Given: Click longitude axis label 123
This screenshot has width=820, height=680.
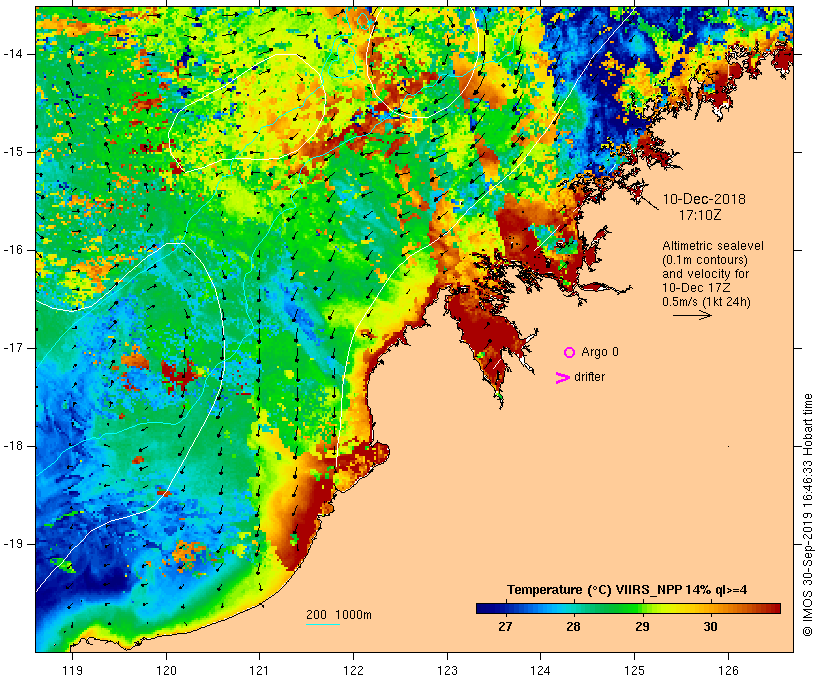Looking at the screenshot, I should point(447,670).
